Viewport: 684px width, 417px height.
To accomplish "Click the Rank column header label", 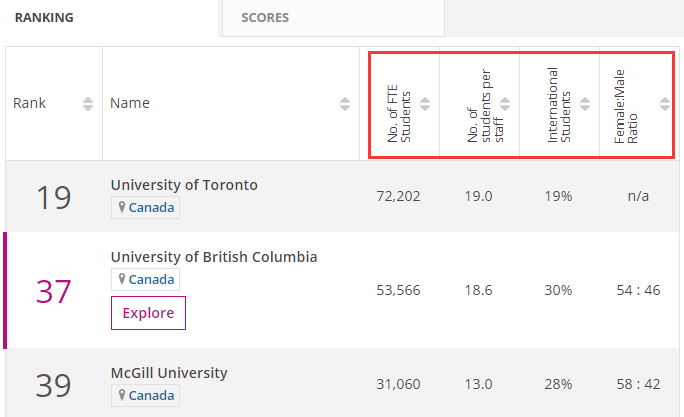I will point(29,103).
